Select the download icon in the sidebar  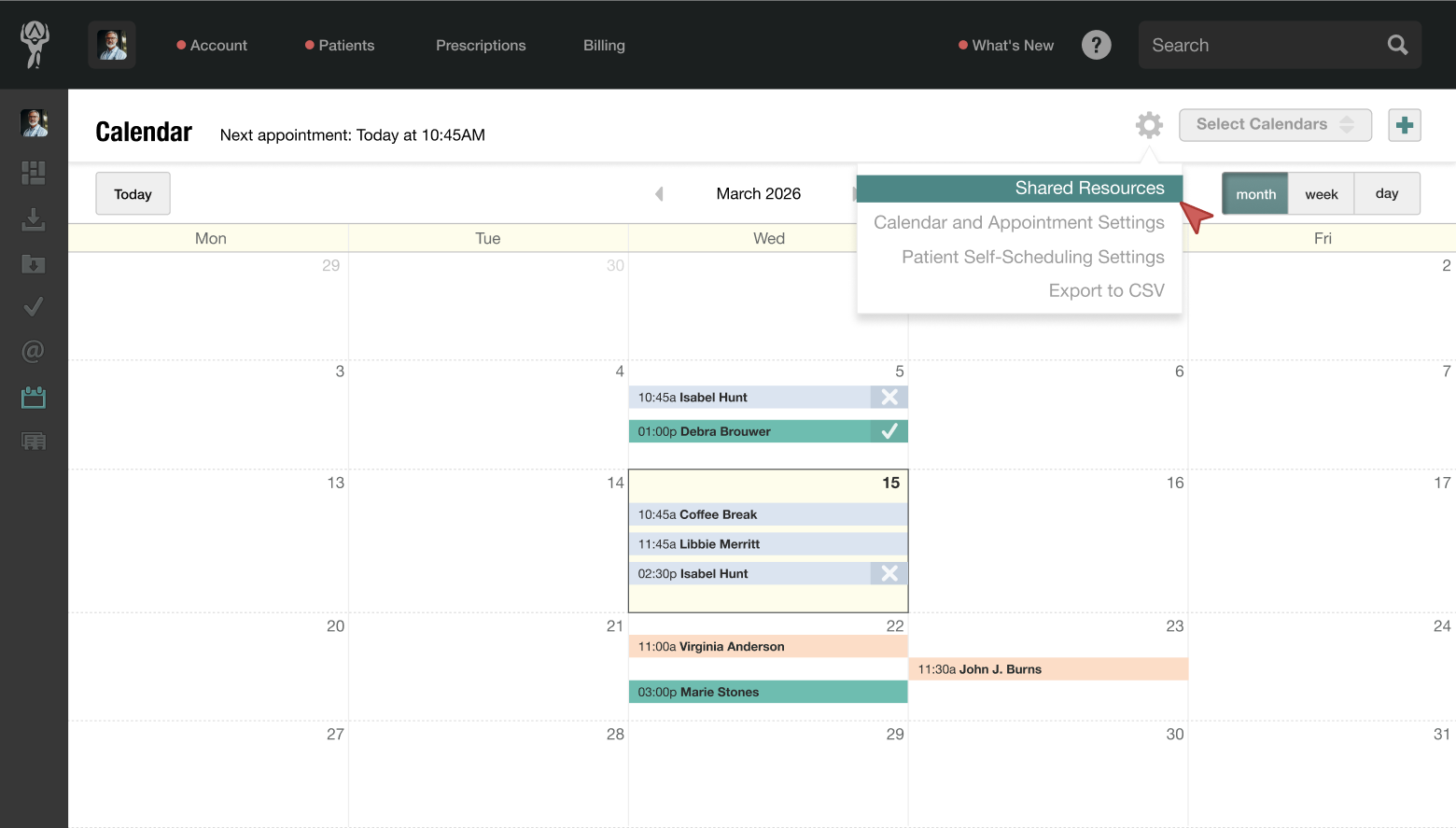34,220
